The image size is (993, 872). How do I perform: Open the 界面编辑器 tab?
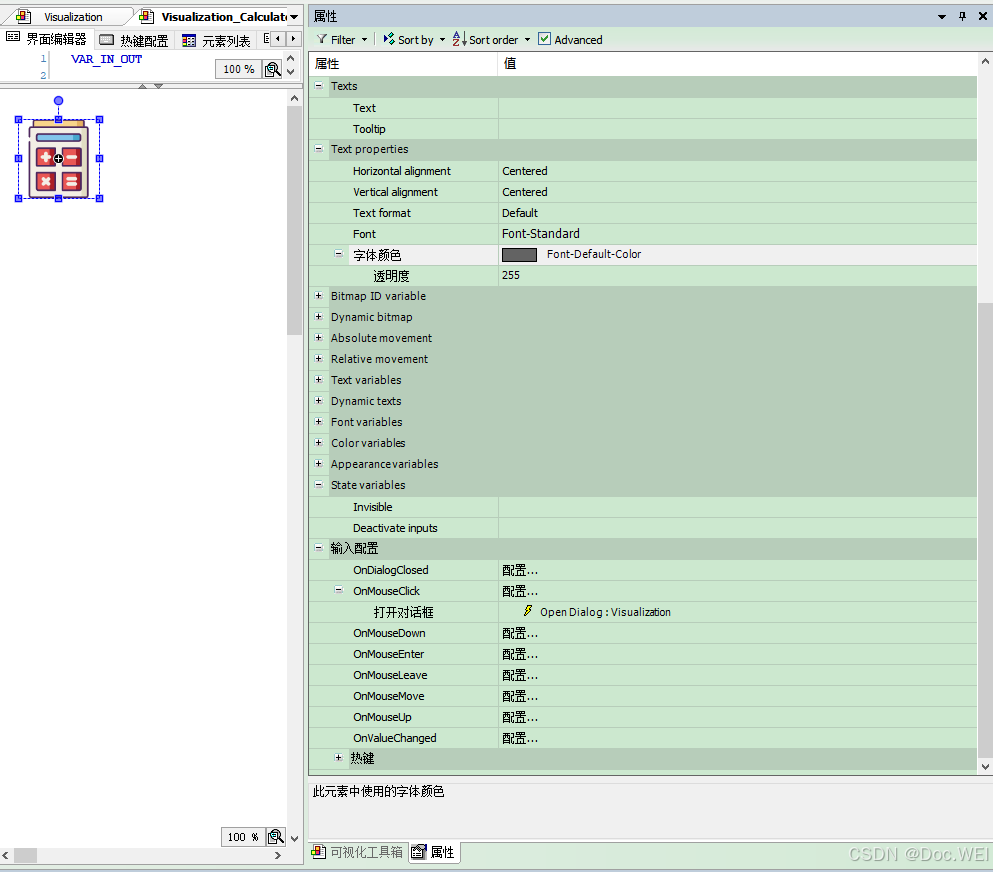click(47, 39)
